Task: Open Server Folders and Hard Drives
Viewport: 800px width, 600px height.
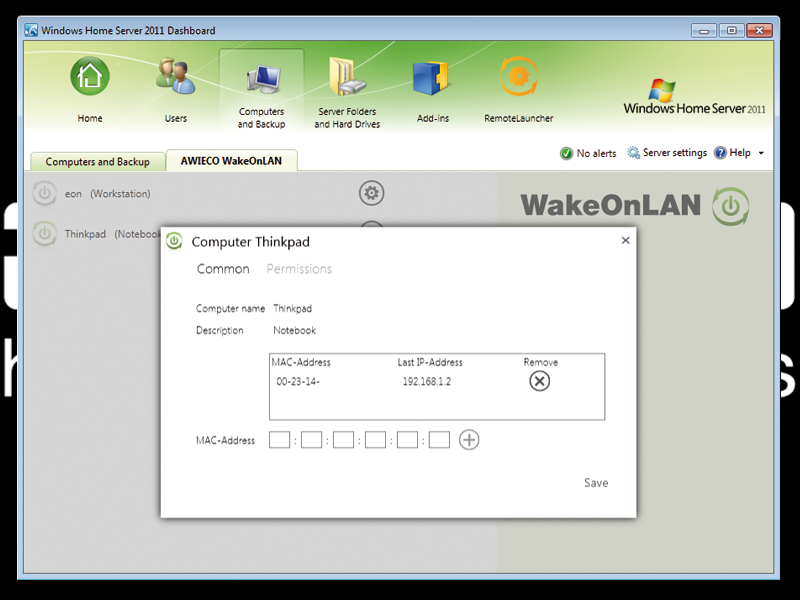Action: tap(347, 77)
